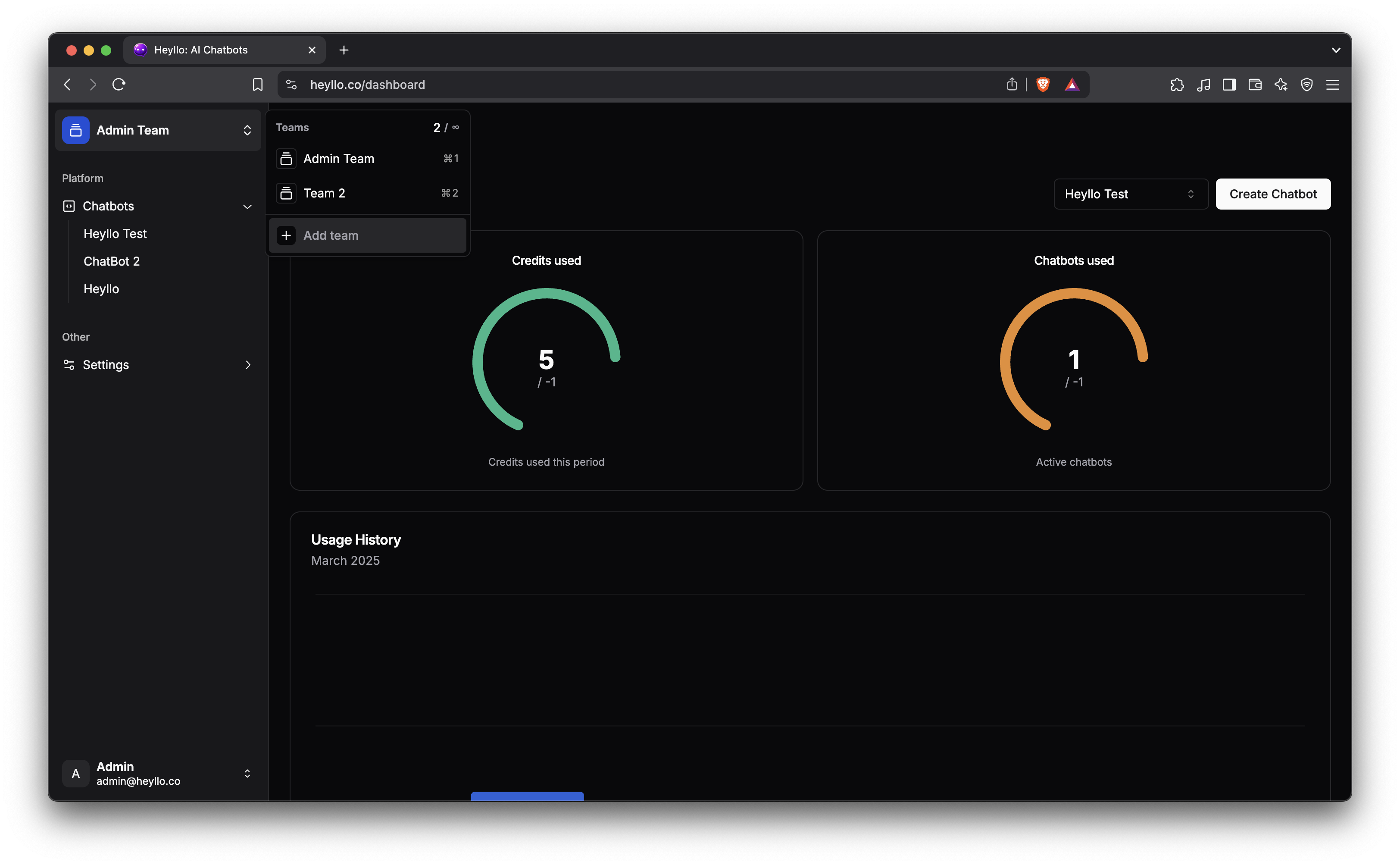Click the admin@heyllo.co email text
The height and width of the screenshot is (865, 1400).
138,781
